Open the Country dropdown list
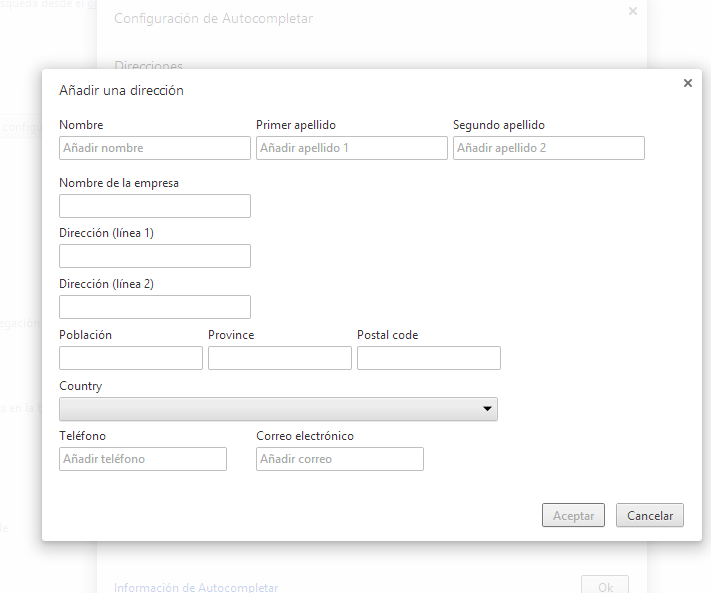 pos(278,409)
